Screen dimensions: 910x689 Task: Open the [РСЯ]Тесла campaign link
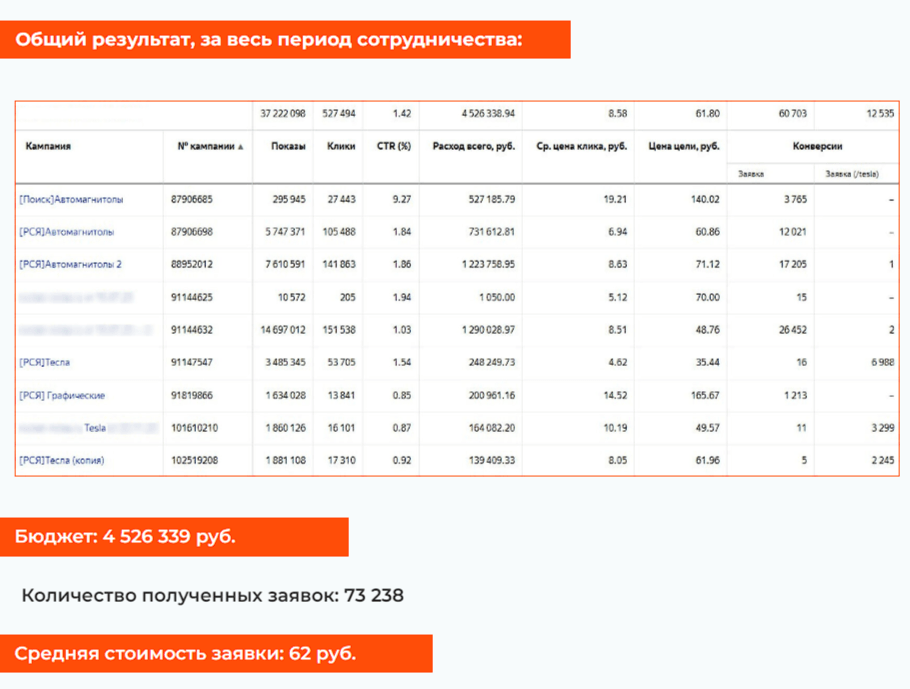coord(44,362)
